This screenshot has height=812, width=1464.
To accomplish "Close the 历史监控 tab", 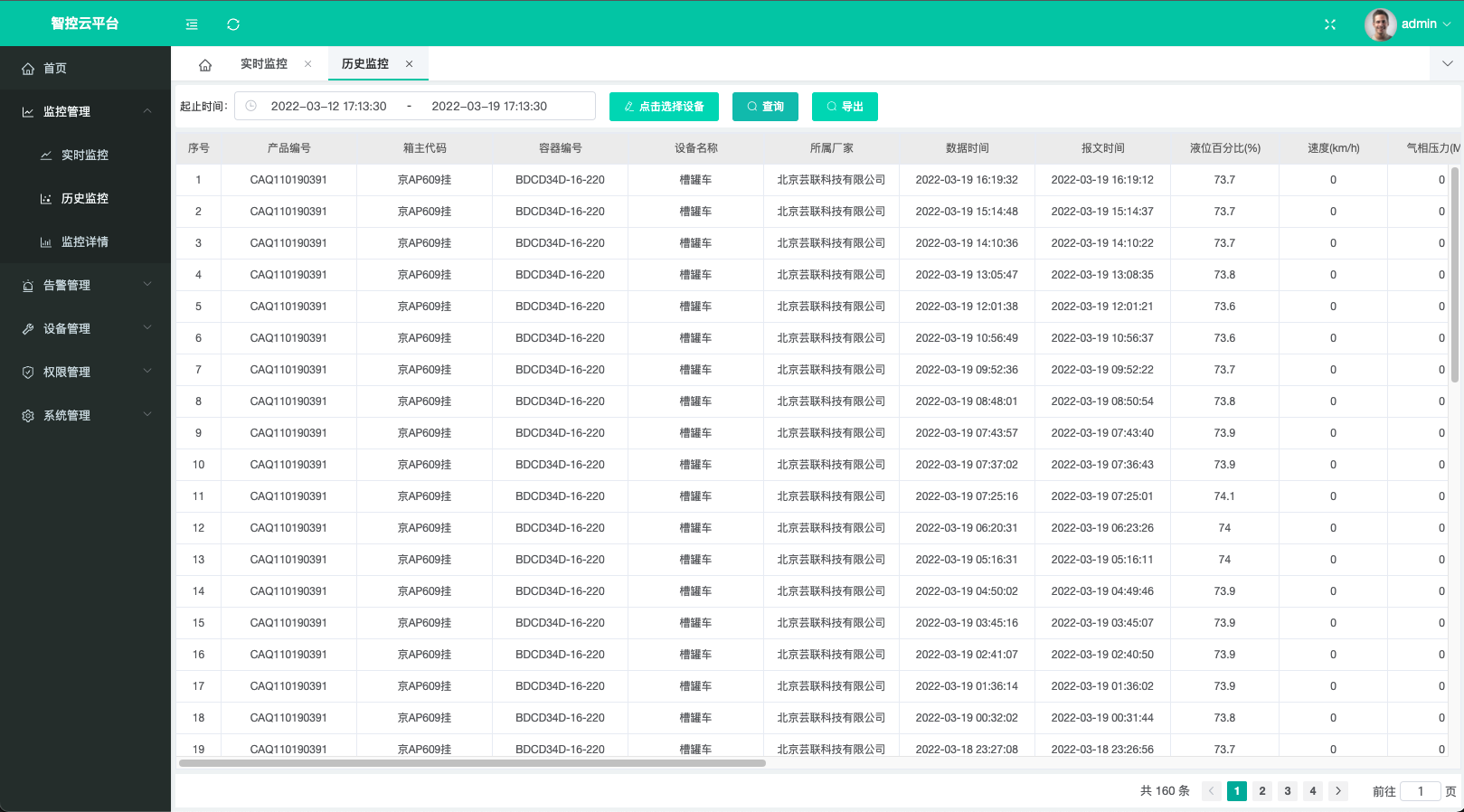I will tap(410, 64).
